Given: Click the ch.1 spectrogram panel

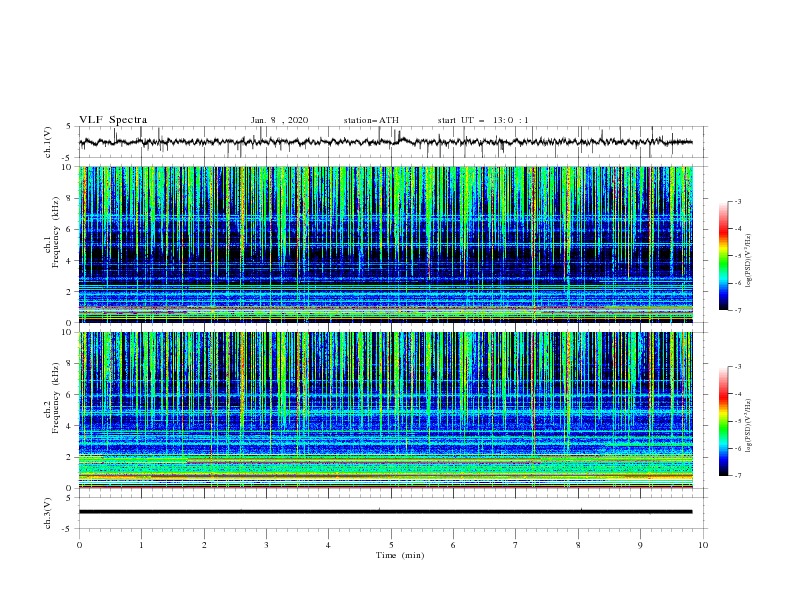Looking at the screenshot, I should [x=386, y=244].
